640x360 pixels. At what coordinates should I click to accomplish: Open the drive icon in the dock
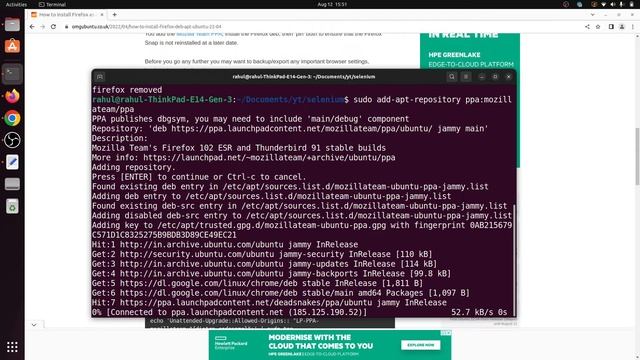[12, 184]
